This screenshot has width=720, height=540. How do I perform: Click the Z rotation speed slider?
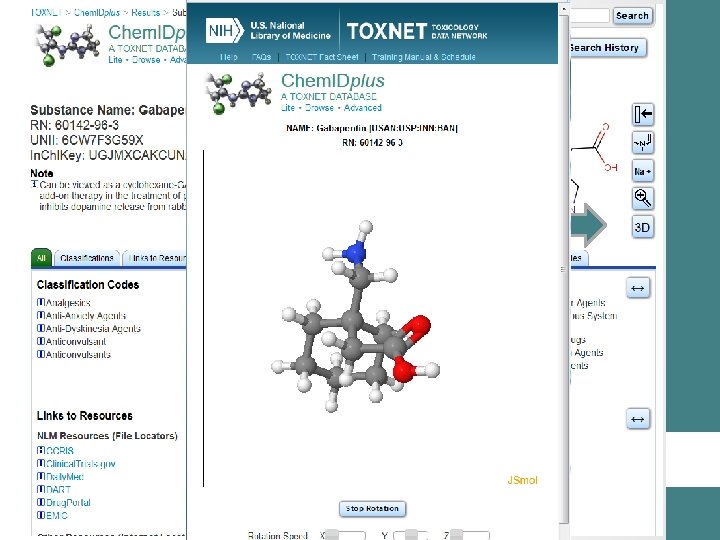point(470,535)
